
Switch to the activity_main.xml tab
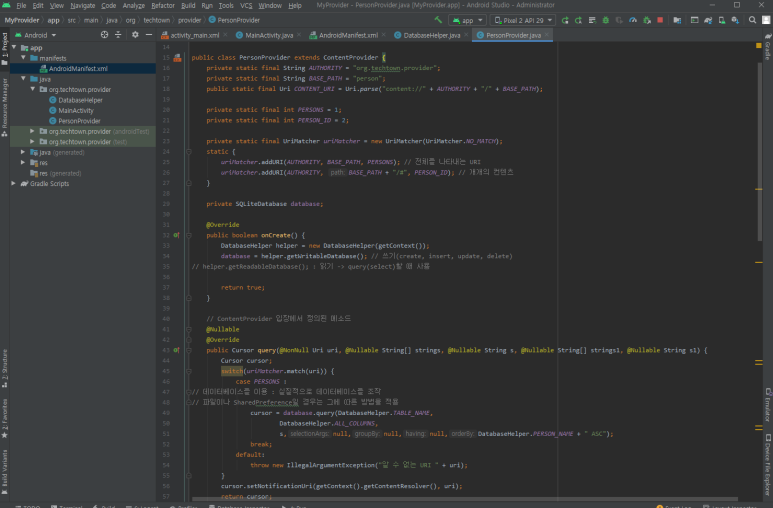[194, 35]
